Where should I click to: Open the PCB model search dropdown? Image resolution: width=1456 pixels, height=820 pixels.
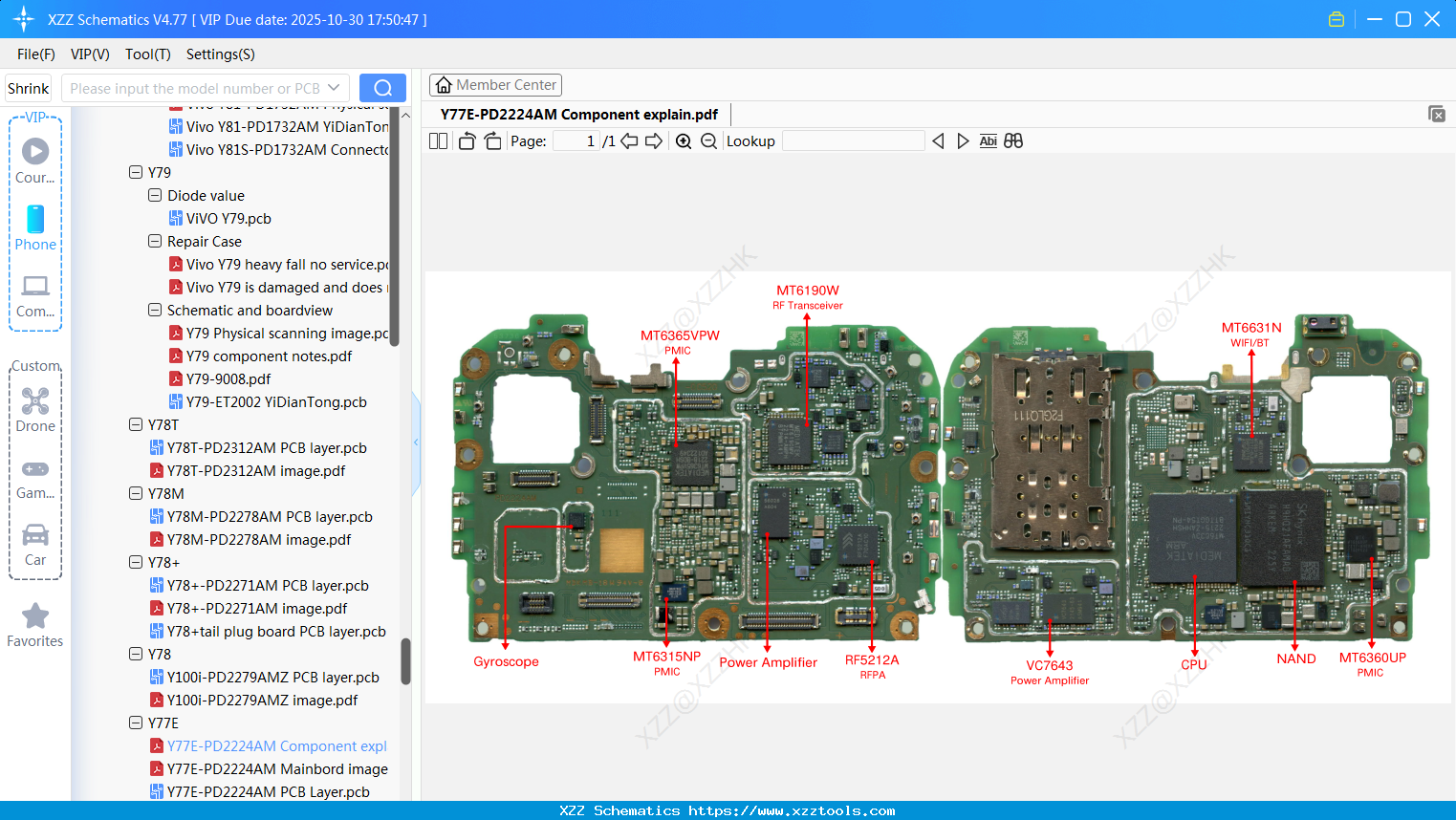pyautogui.click(x=334, y=87)
